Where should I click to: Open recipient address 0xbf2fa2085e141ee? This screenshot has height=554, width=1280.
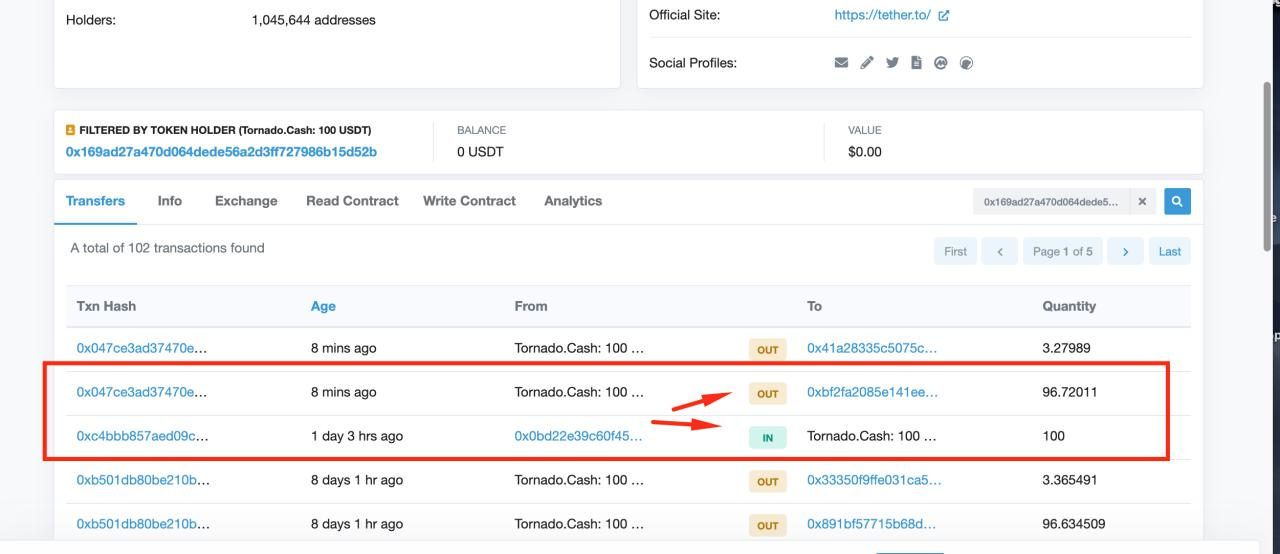coord(873,392)
